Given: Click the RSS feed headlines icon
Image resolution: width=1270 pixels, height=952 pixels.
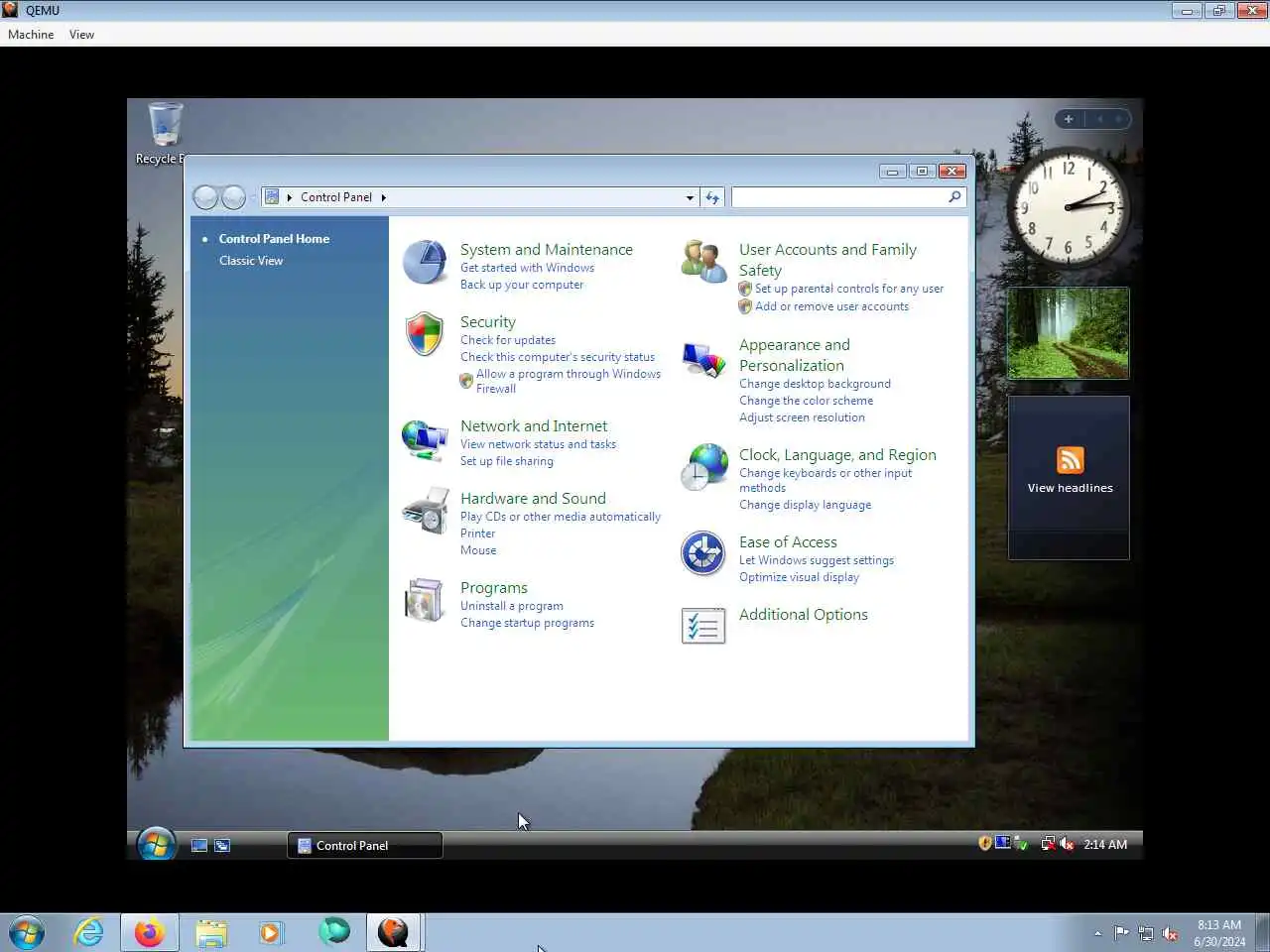Looking at the screenshot, I should tap(1070, 460).
